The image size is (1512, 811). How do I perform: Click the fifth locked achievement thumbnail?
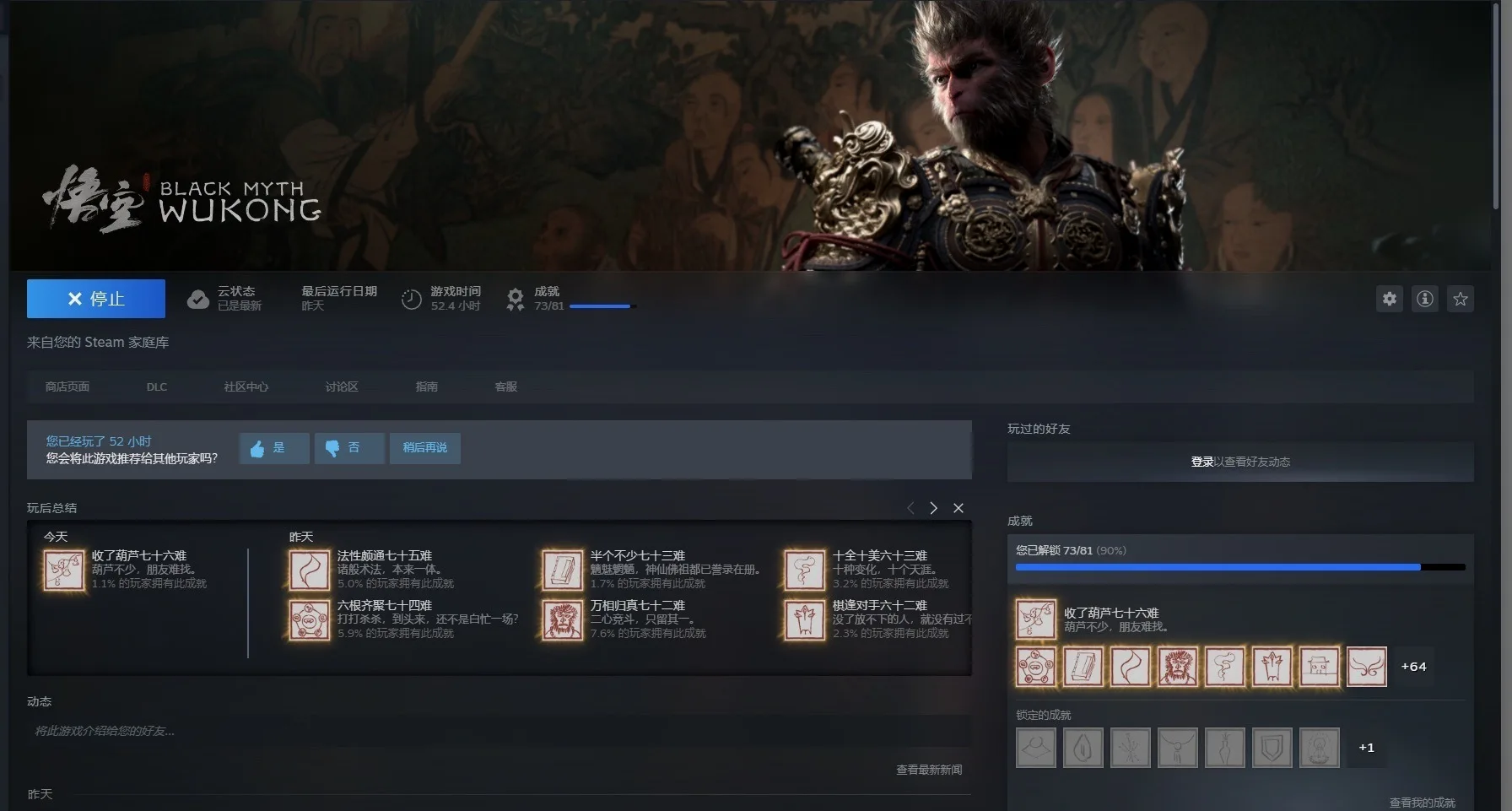[x=1225, y=748]
